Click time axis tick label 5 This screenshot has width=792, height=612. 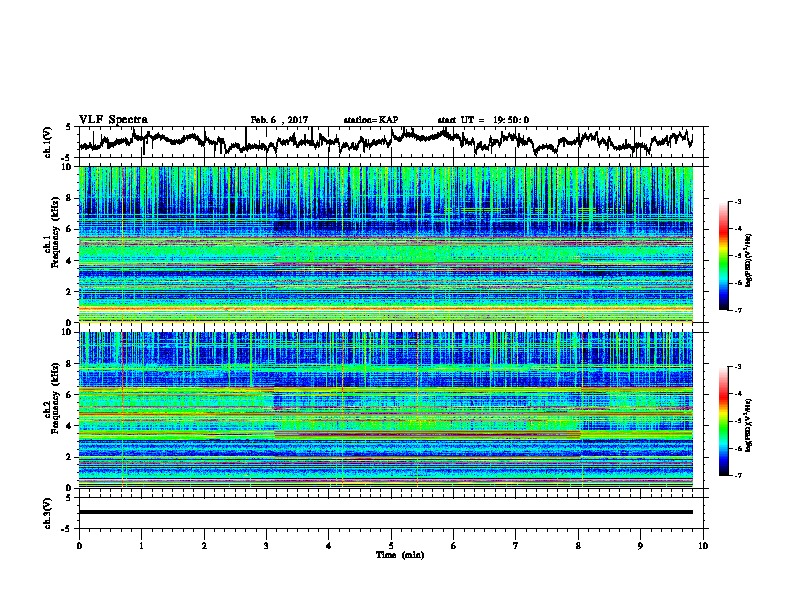391,546
